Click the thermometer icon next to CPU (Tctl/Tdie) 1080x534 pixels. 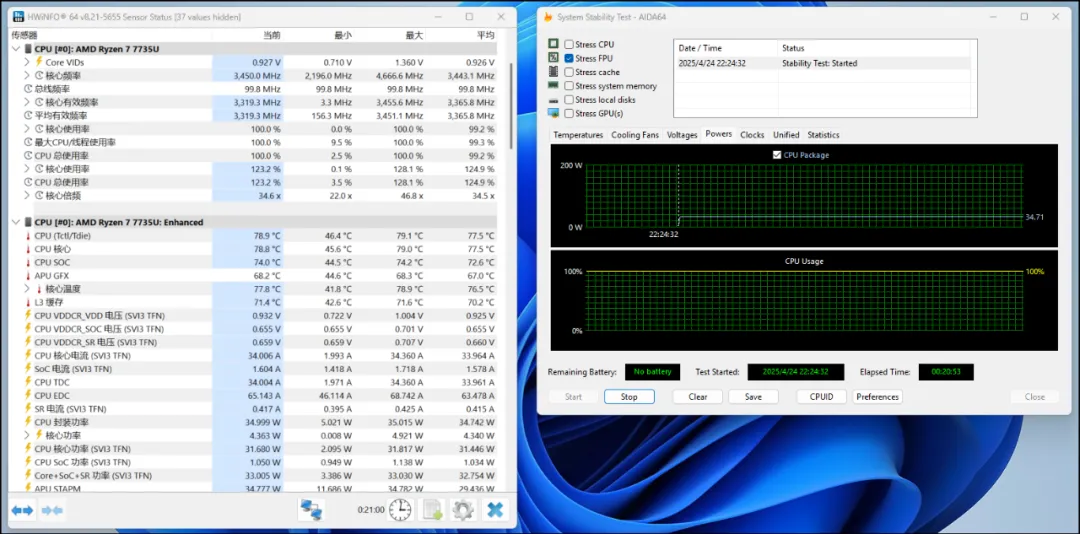(x=28, y=236)
